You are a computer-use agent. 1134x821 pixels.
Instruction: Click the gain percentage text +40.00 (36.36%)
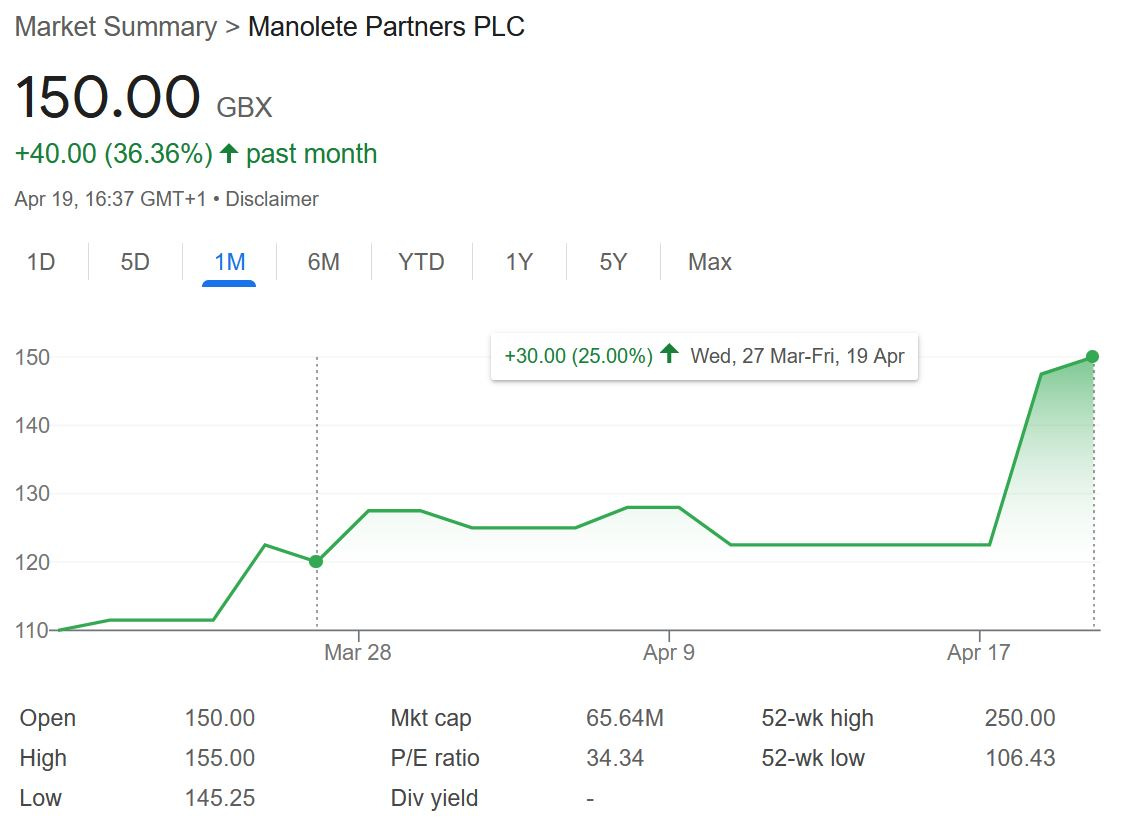(x=112, y=153)
